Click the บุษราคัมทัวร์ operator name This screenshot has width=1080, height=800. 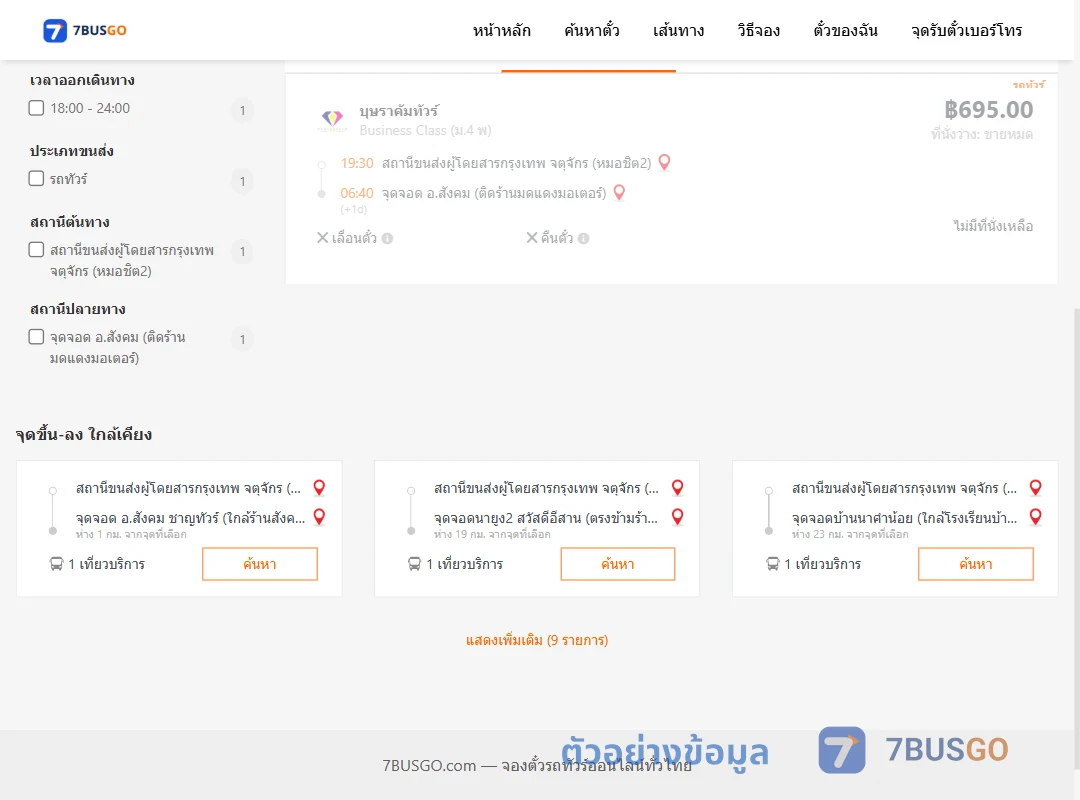(x=399, y=111)
